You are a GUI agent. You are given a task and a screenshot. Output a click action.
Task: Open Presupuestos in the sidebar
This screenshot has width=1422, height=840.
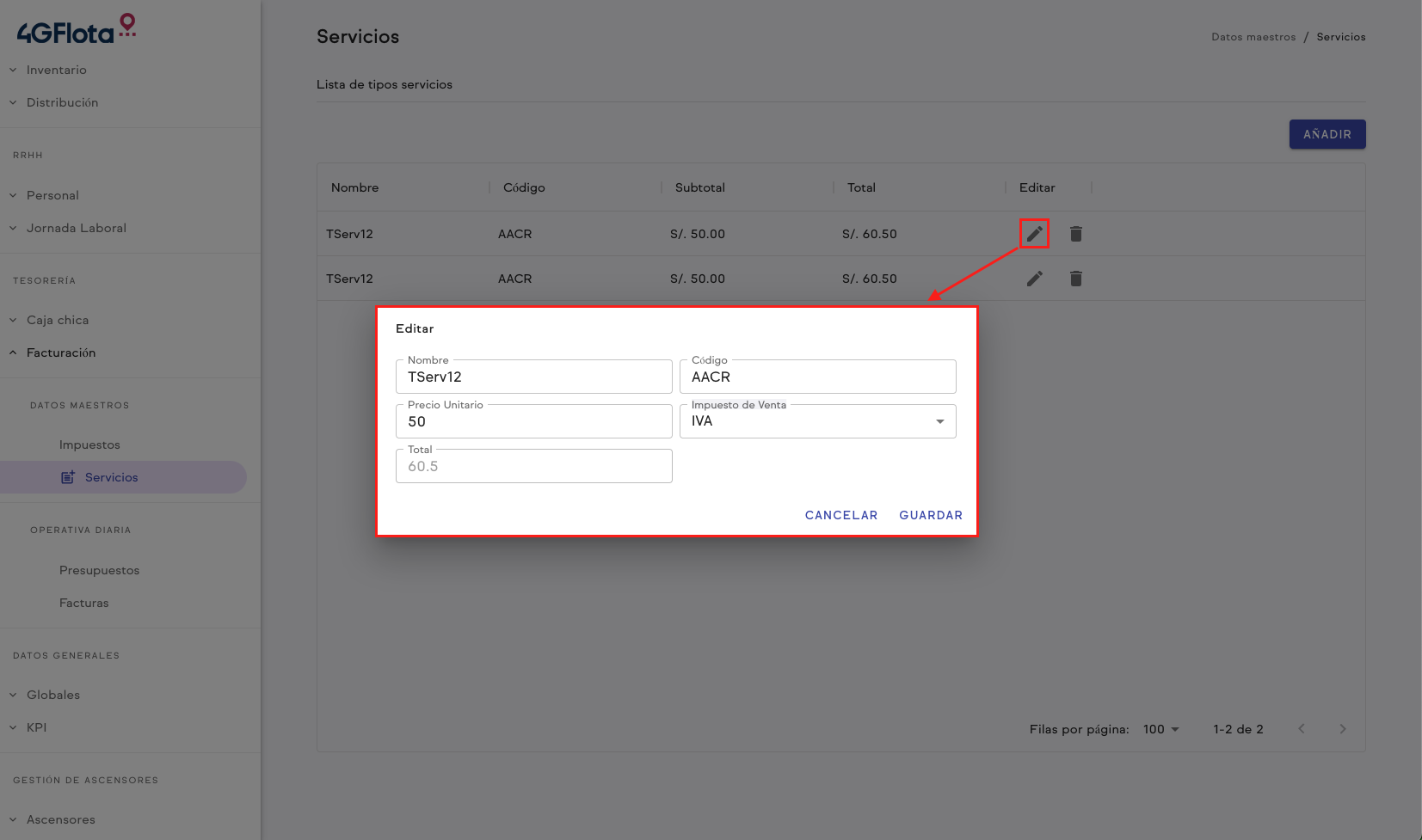[x=99, y=570]
